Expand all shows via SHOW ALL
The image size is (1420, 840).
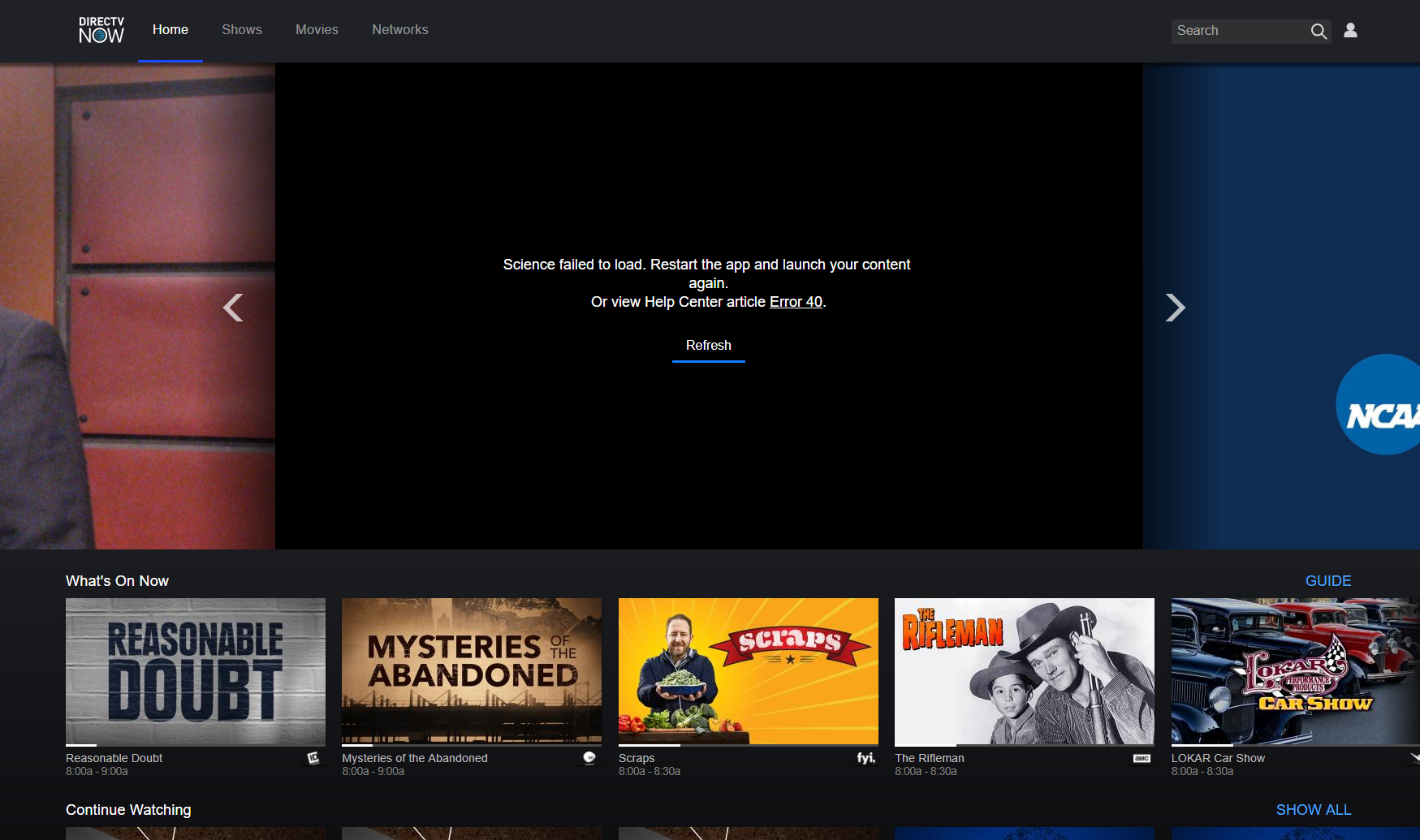tap(1313, 809)
